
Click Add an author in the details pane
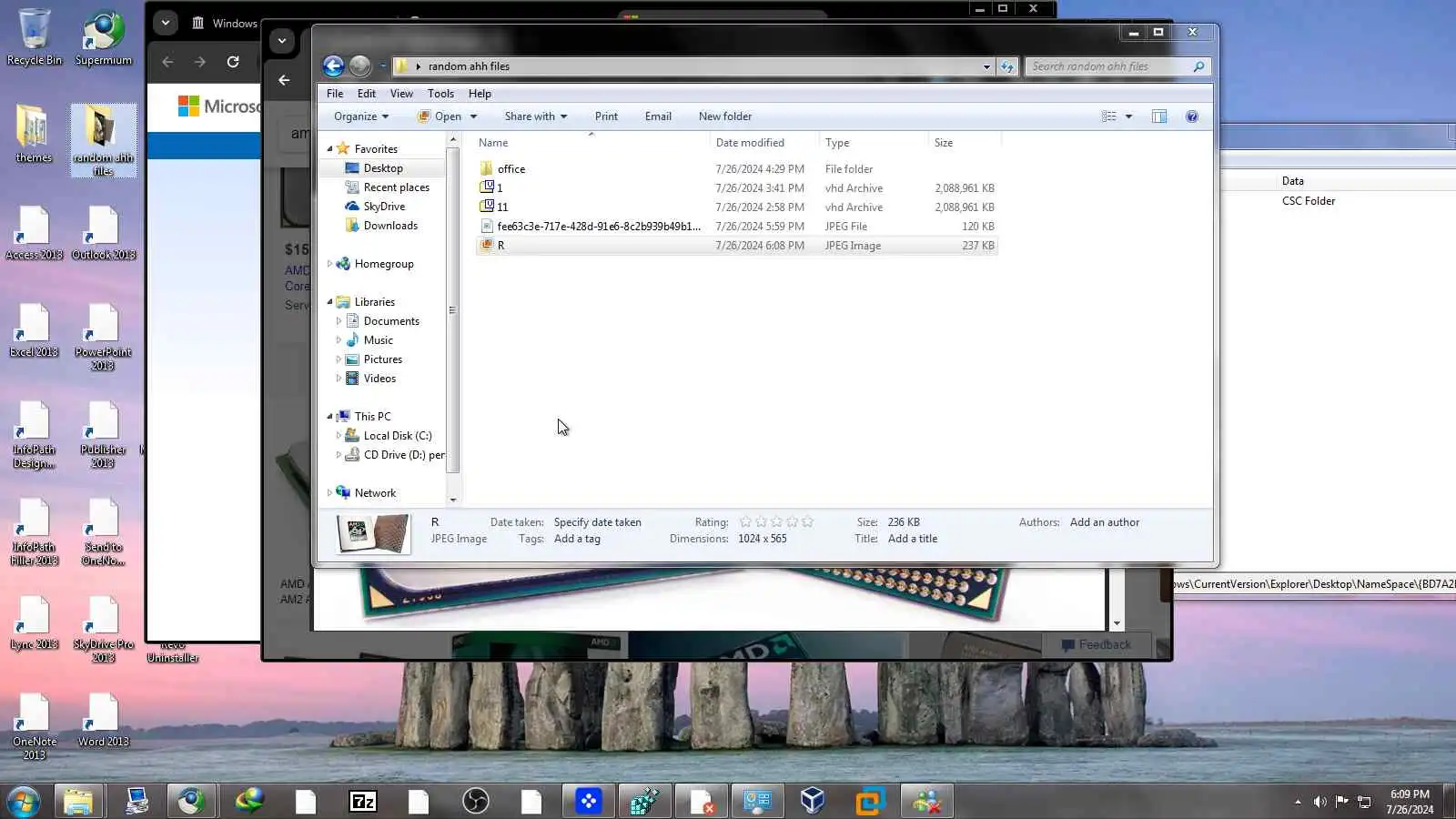pos(1105,522)
